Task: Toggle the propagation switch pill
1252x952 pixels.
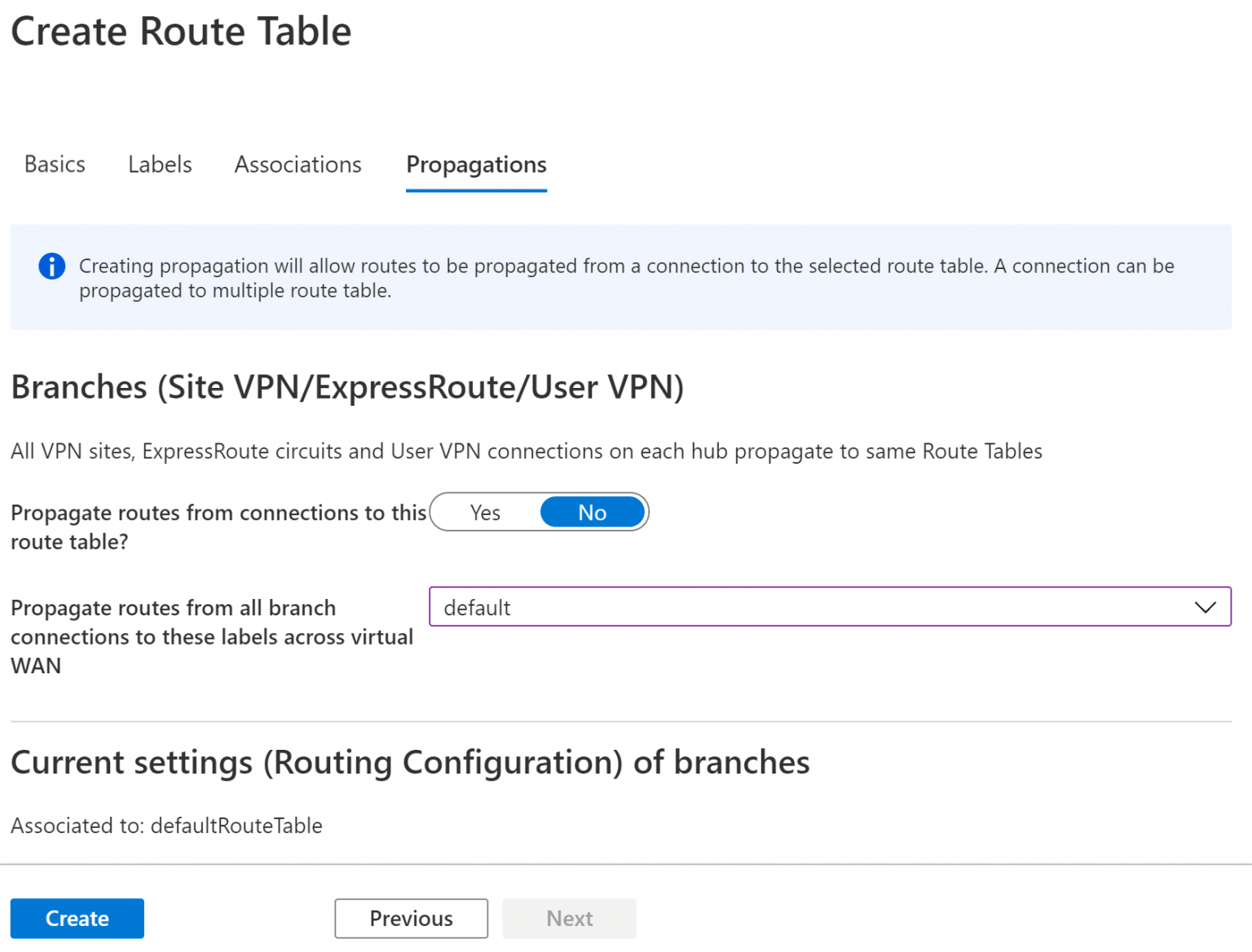Action: 540,512
